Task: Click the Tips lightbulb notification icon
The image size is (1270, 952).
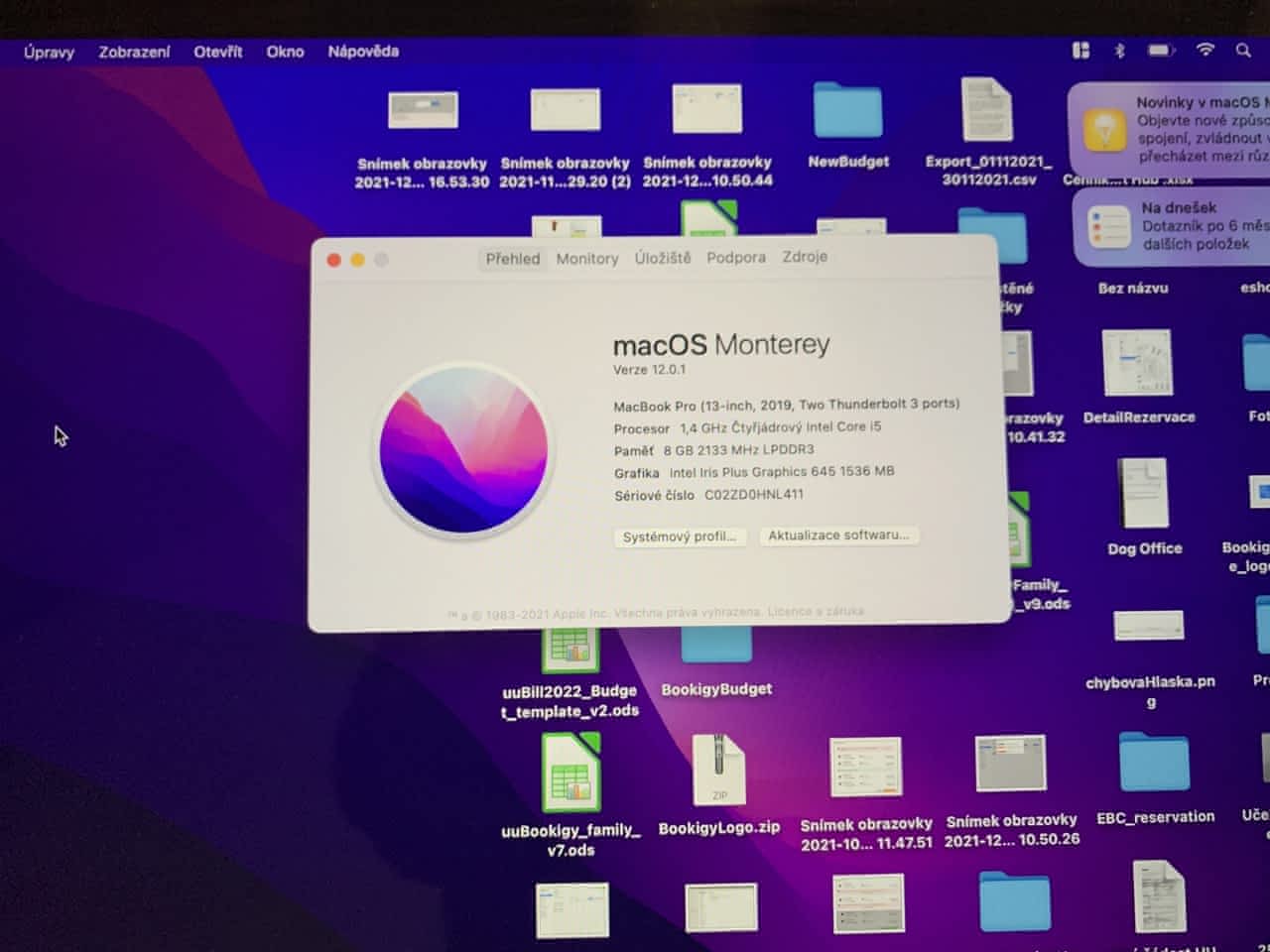Action: [1104, 131]
